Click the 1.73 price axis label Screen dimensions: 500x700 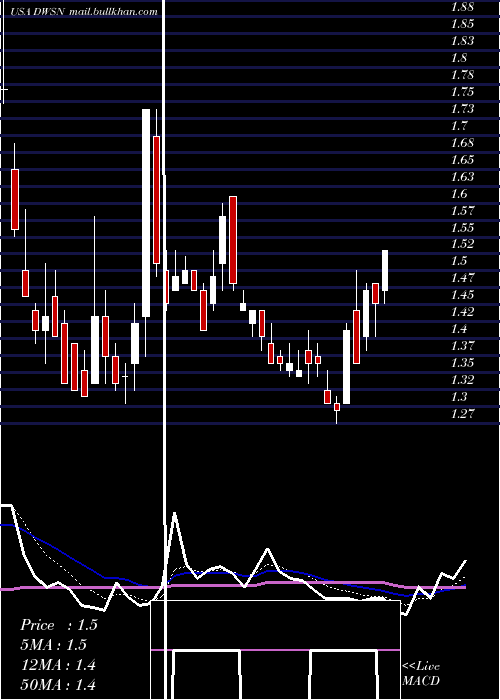[462, 108]
